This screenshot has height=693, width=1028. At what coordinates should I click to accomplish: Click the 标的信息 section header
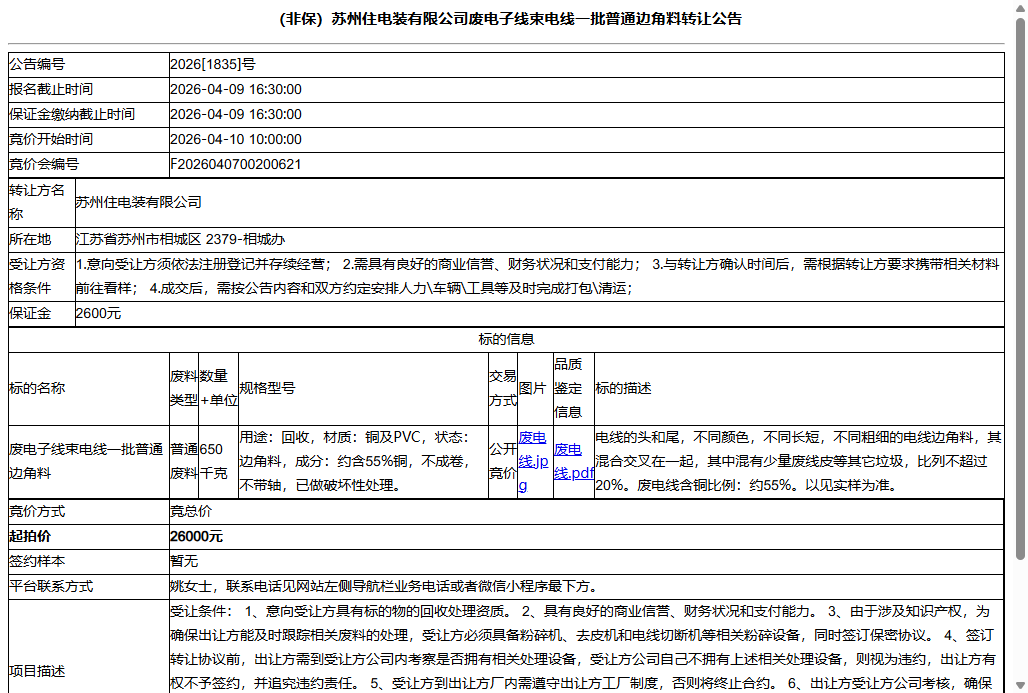click(x=506, y=339)
